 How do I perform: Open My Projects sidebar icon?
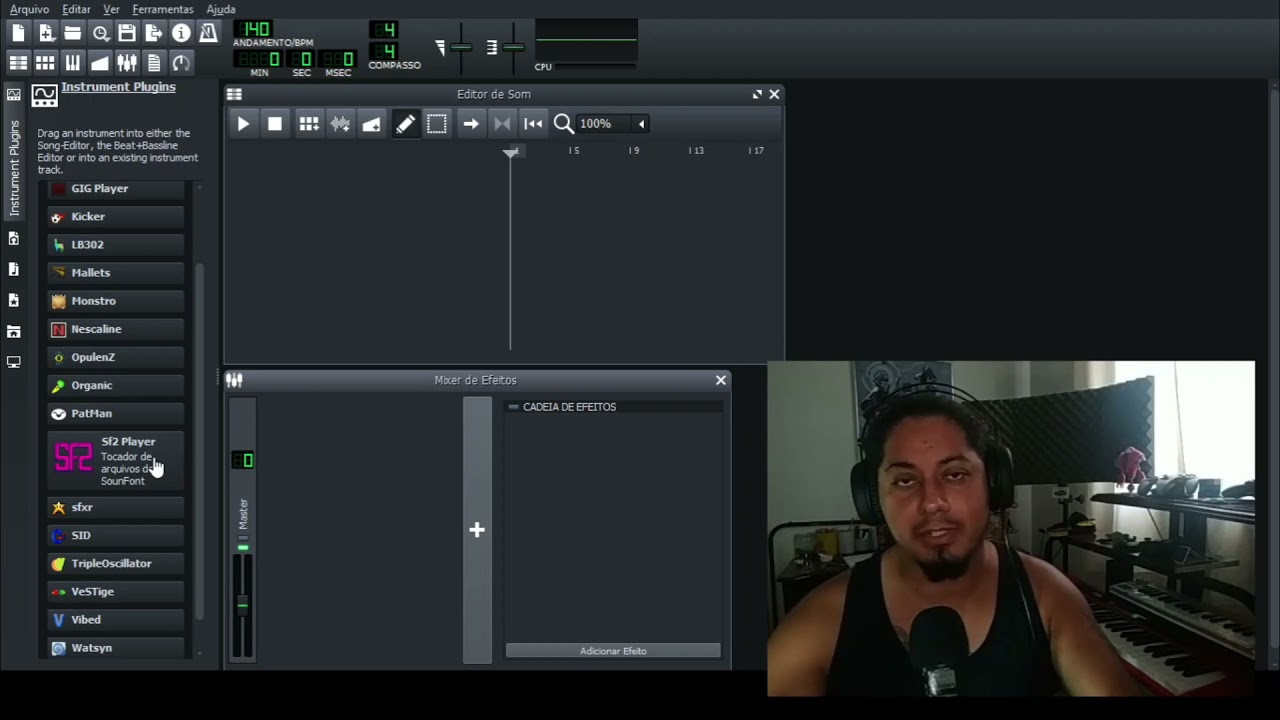click(14, 239)
